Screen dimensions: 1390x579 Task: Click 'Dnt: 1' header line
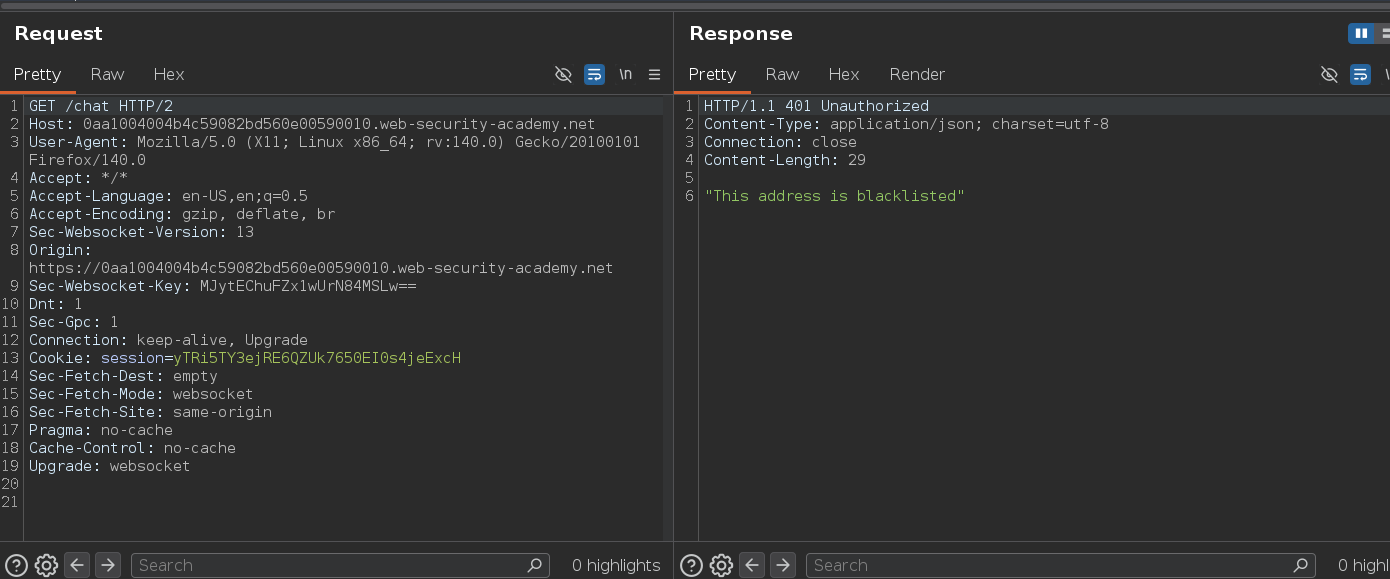click(56, 304)
